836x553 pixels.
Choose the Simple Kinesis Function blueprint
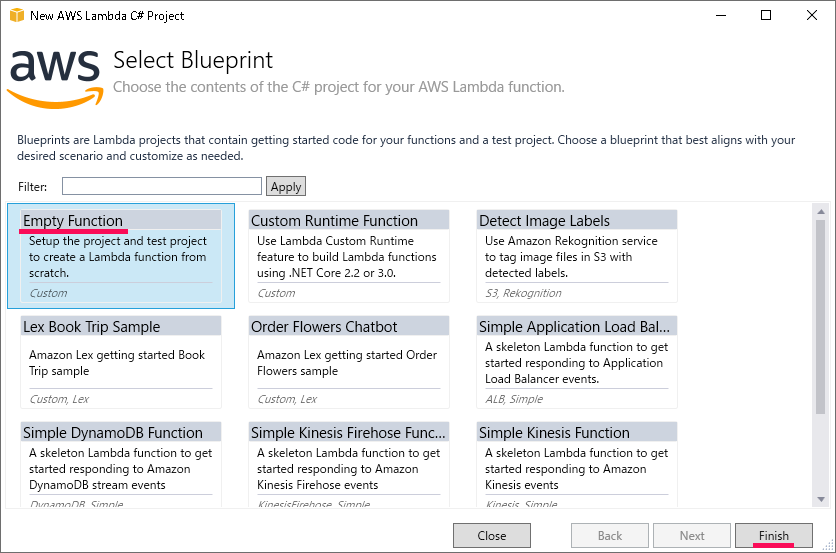tap(577, 464)
